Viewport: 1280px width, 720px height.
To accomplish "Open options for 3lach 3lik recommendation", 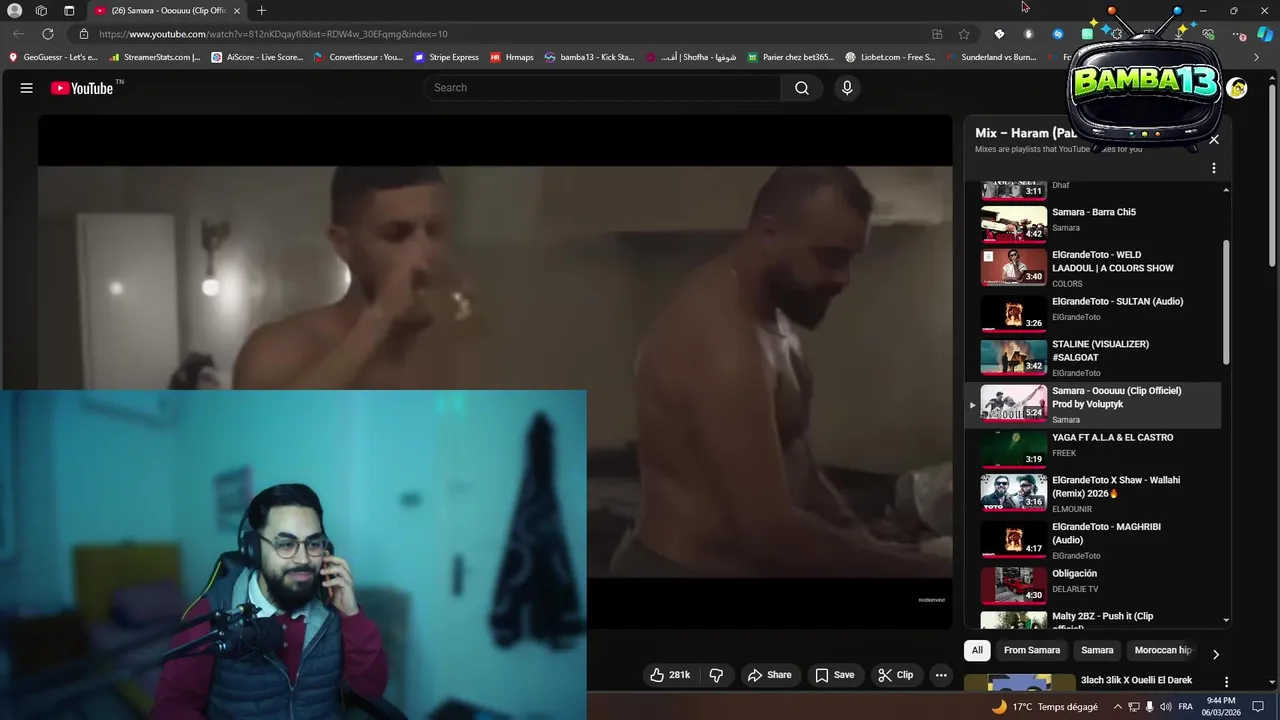I will 1226,682.
